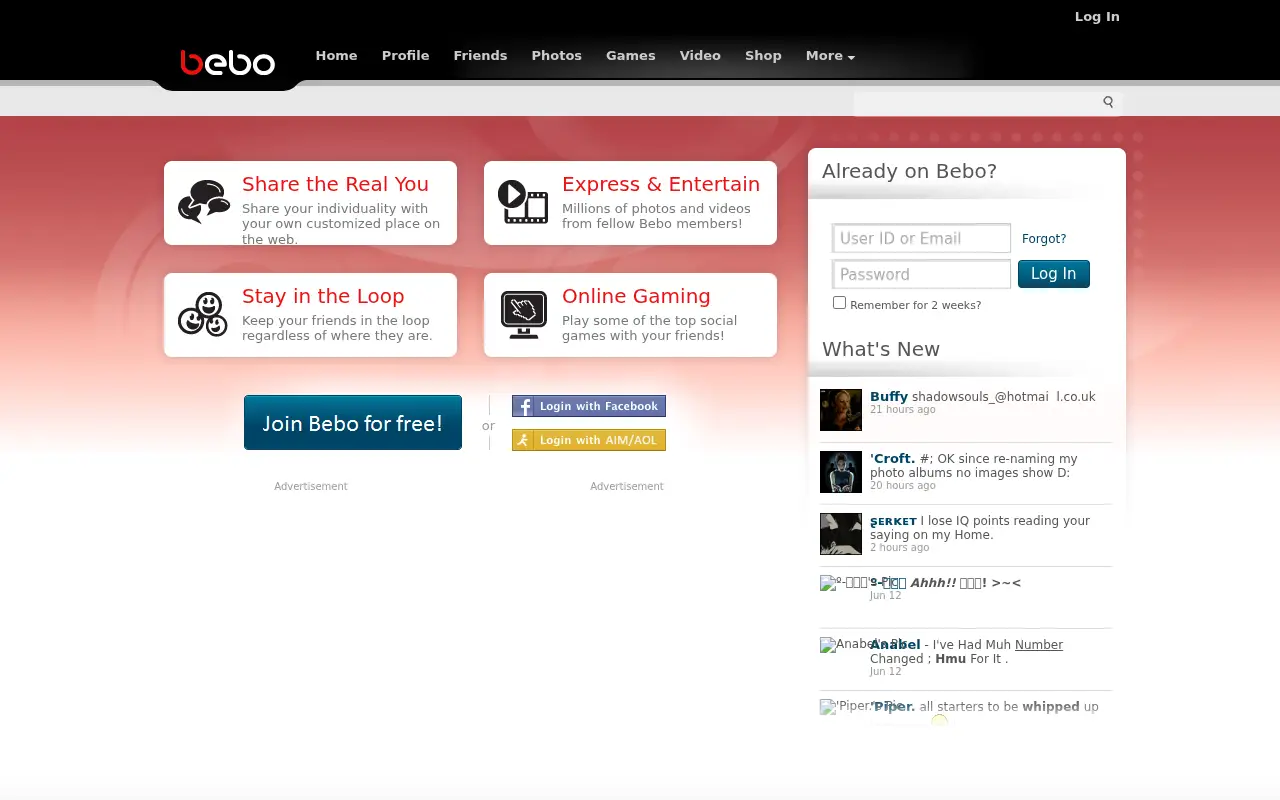The height and width of the screenshot is (800, 1280).
Task: Open the Friends menu item
Action: [480, 56]
